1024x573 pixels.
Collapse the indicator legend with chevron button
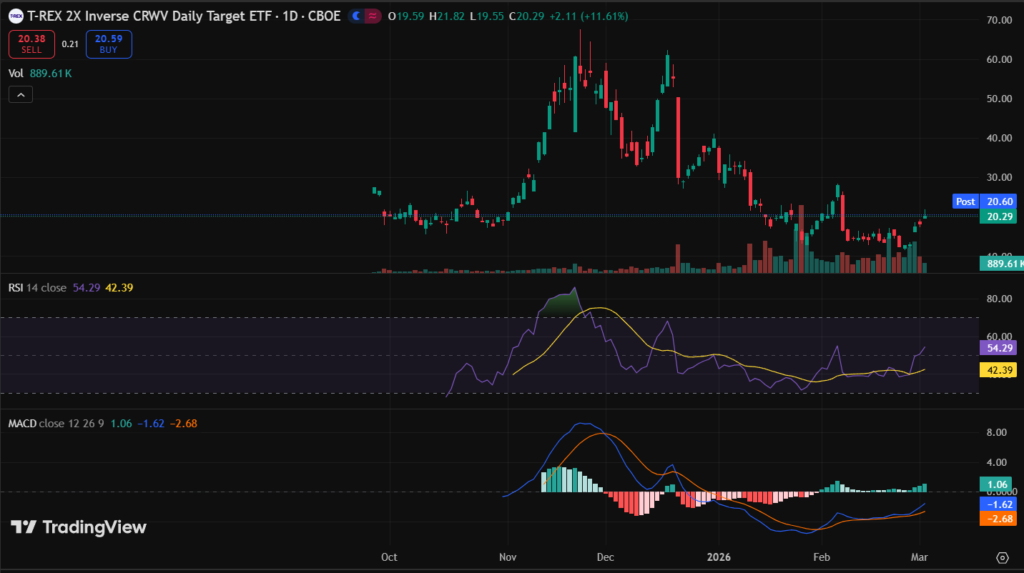(x=22, y=94)
